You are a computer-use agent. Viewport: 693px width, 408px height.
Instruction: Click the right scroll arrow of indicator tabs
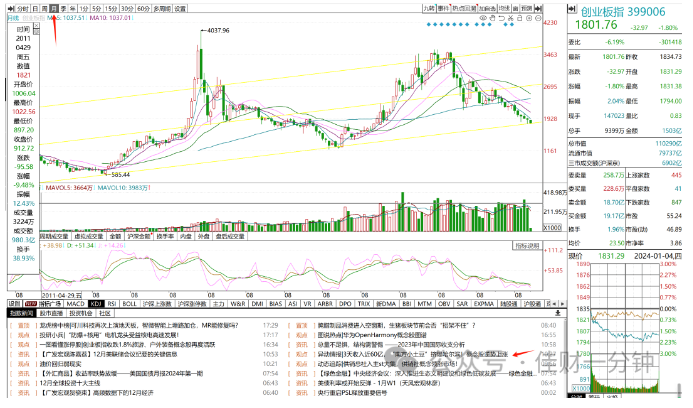(562, 304)
